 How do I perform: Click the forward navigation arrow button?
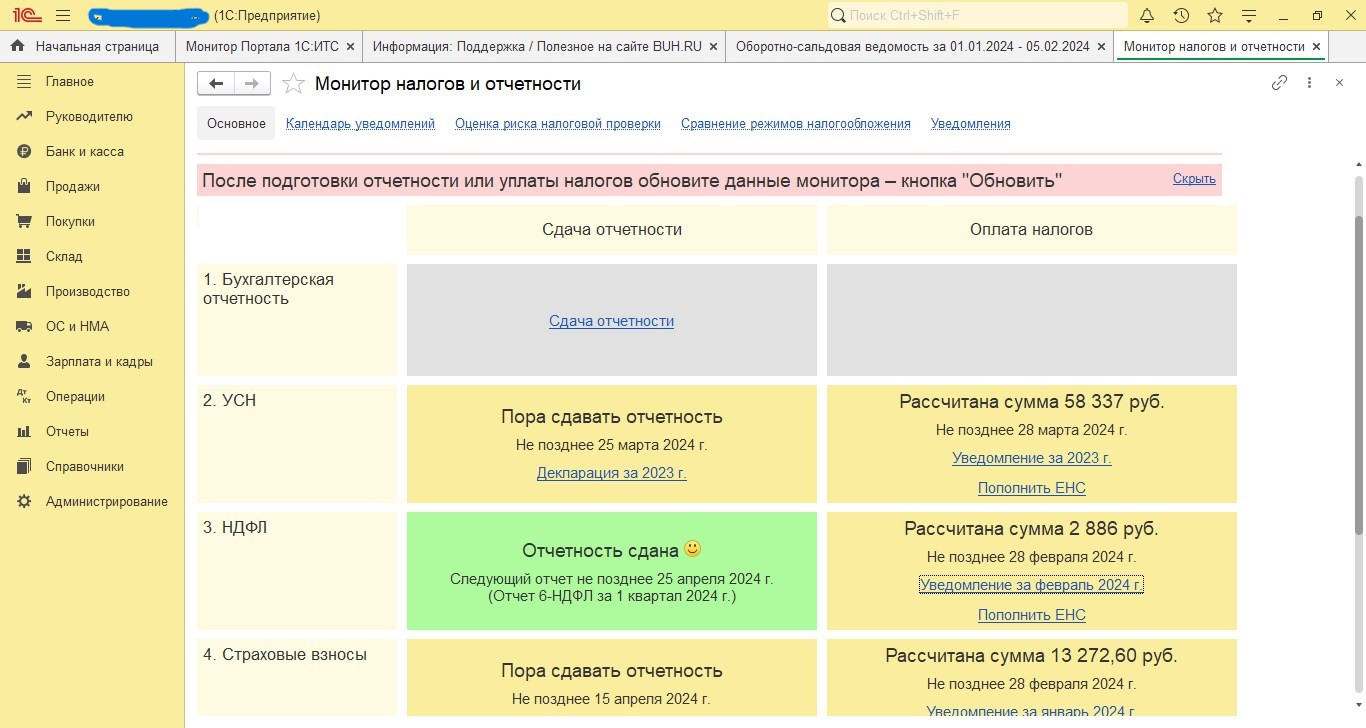tap(252, 84)
